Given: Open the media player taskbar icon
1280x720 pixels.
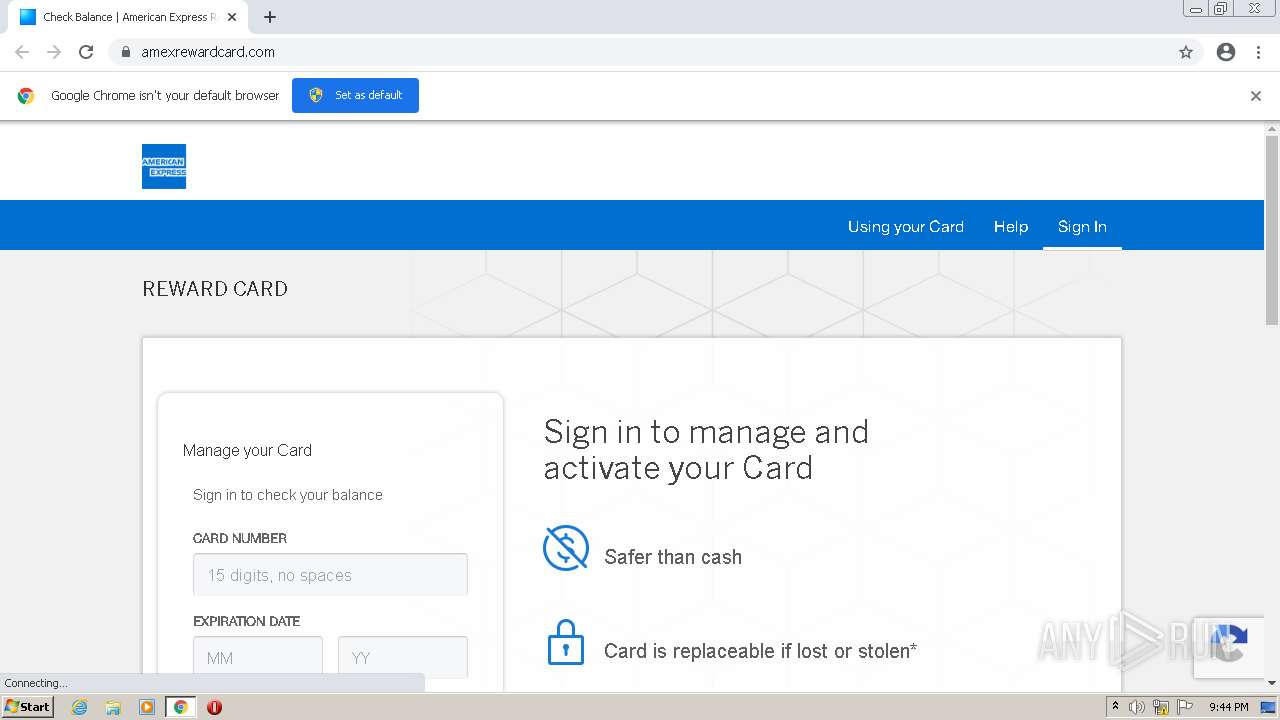Looking at the screenshot, I should point(147,707).
